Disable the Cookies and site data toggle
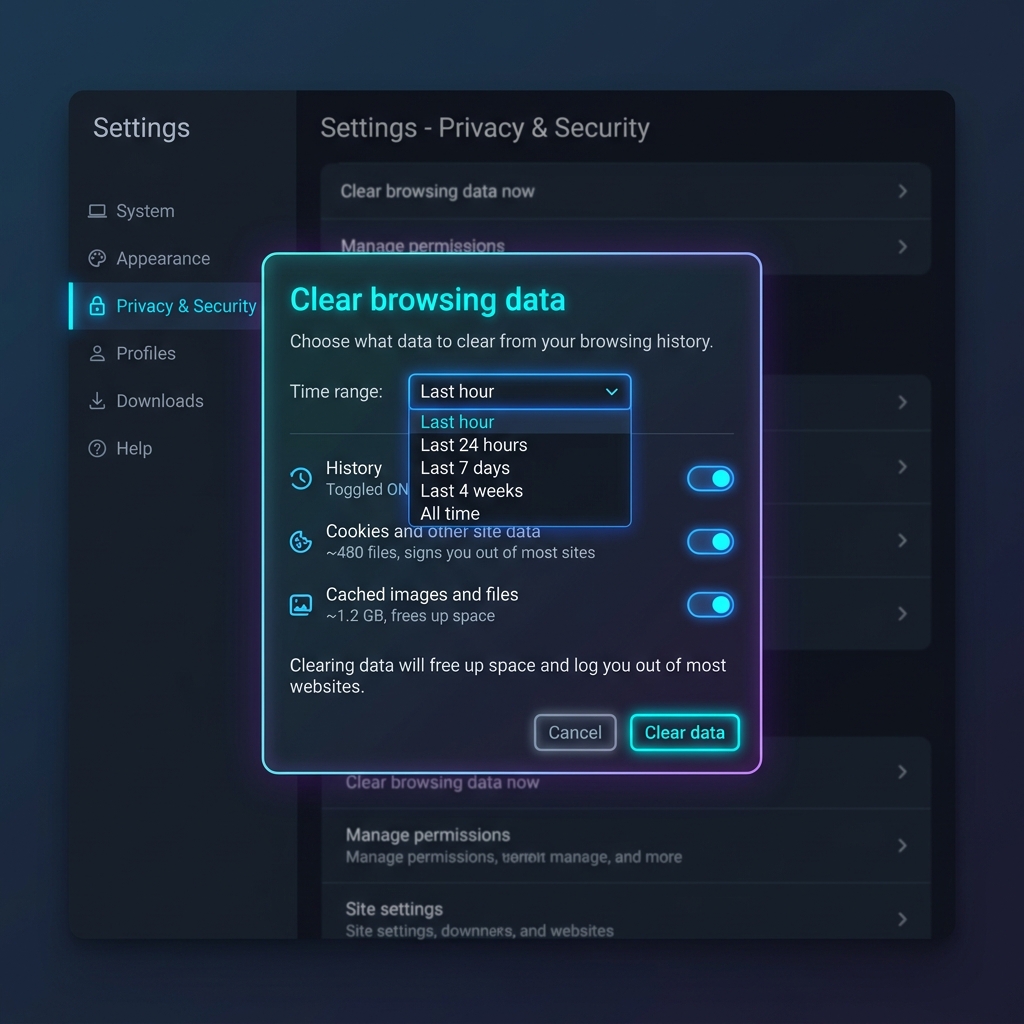1024x1024 pixels. click(x=711, y=541)
